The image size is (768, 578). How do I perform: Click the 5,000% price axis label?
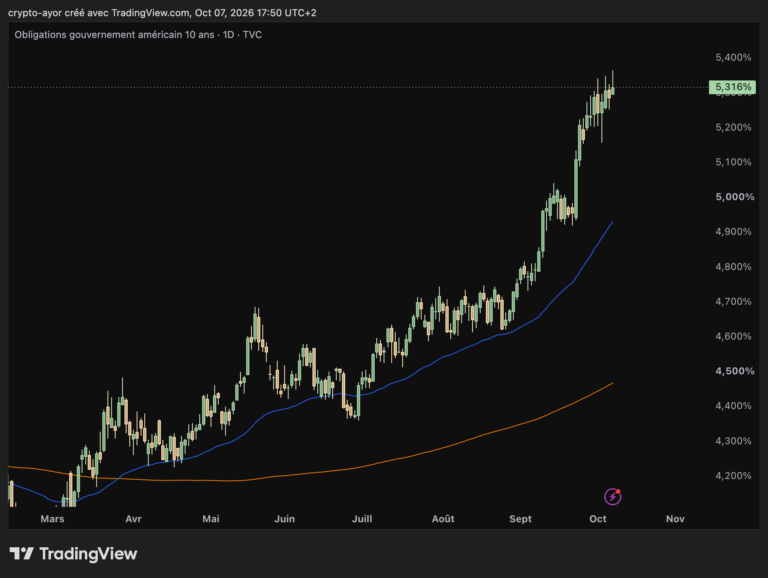[735, 197]
